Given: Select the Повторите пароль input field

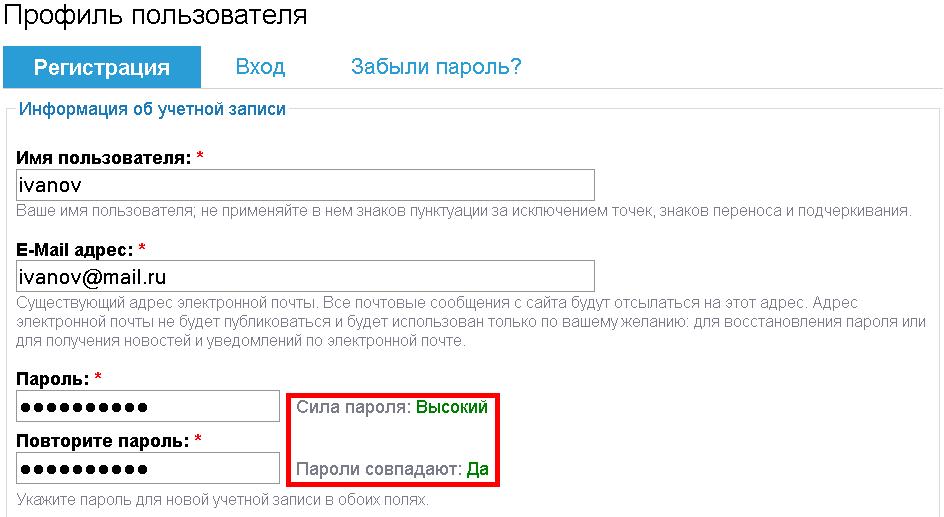Looking at the screenshot, I should [148, 468].
